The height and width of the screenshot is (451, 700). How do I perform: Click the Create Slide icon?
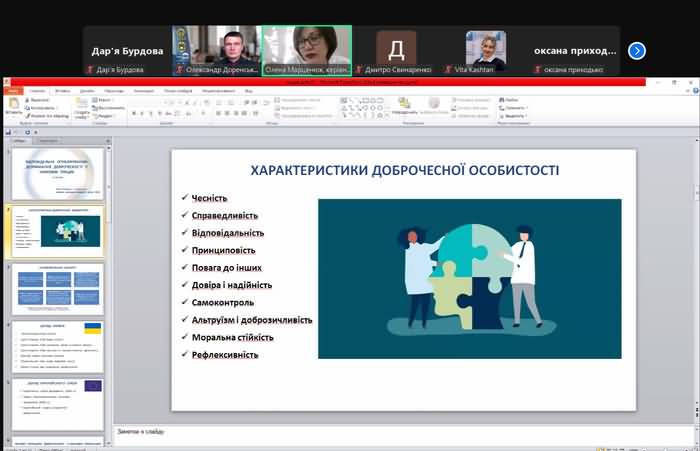pos(82,106)
